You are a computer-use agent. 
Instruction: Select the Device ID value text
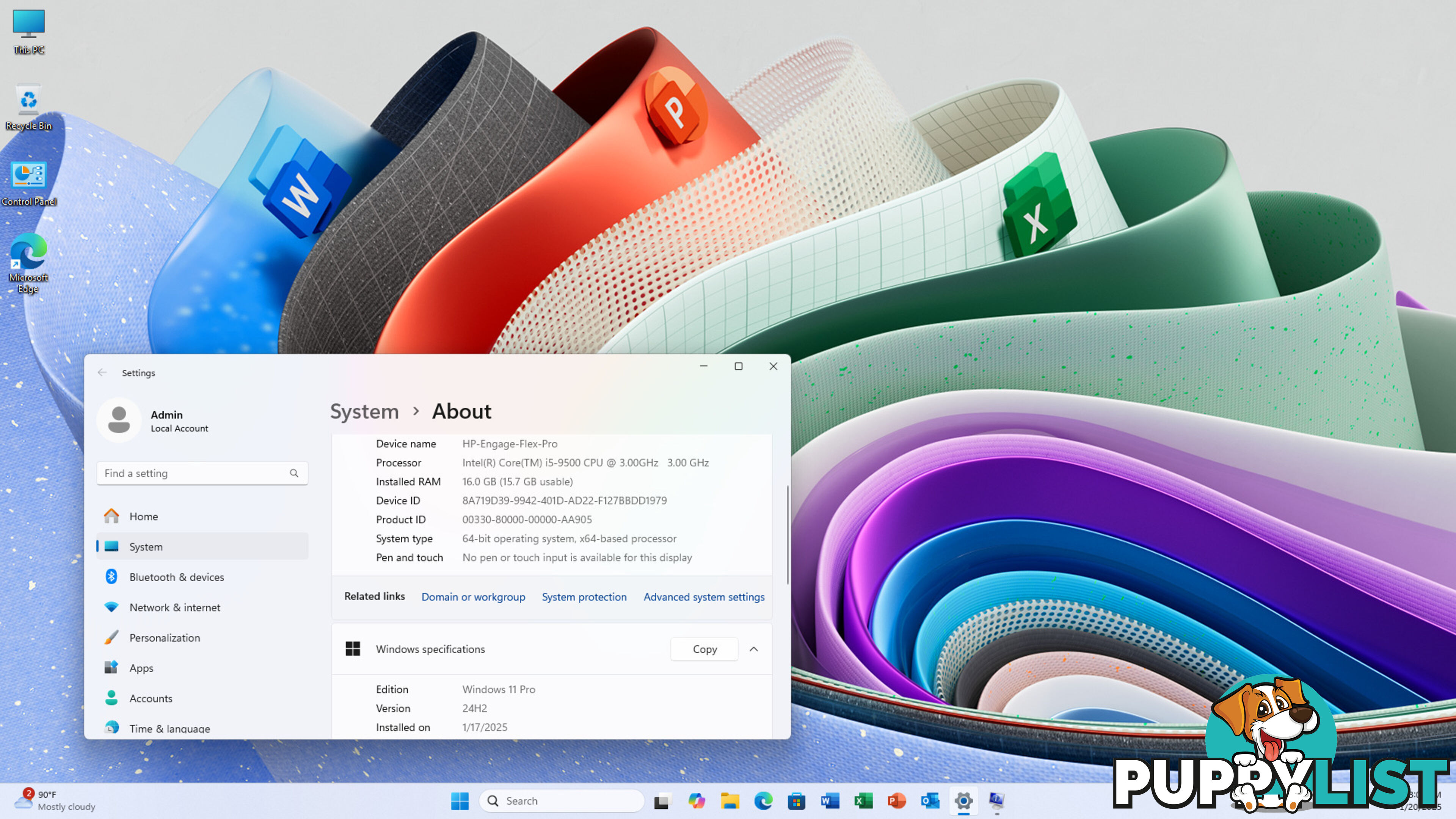(x=564, y=500)
